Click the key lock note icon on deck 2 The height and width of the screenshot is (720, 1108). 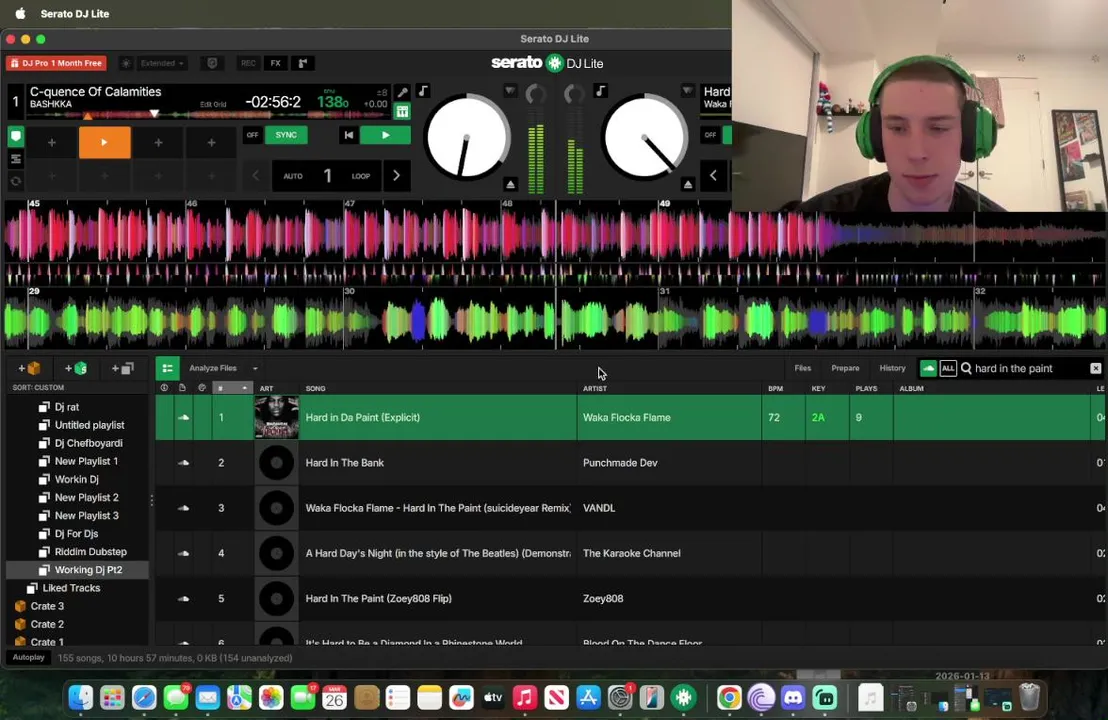pos(600,90)
